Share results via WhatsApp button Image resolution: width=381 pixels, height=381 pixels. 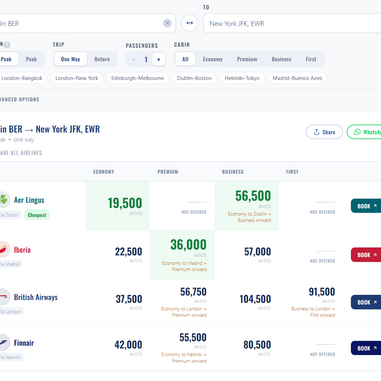click(x=364, y=132)
